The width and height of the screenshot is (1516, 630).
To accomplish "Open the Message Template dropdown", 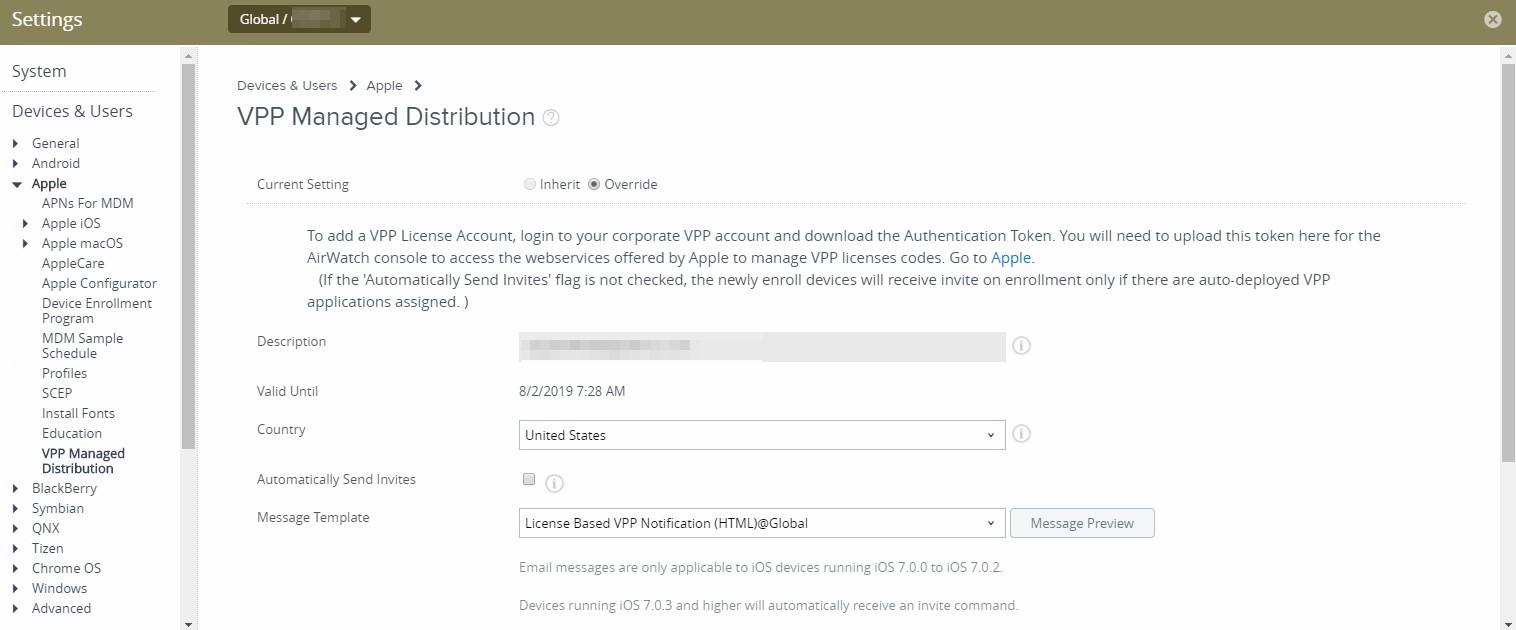I will [x=762, y=523].
